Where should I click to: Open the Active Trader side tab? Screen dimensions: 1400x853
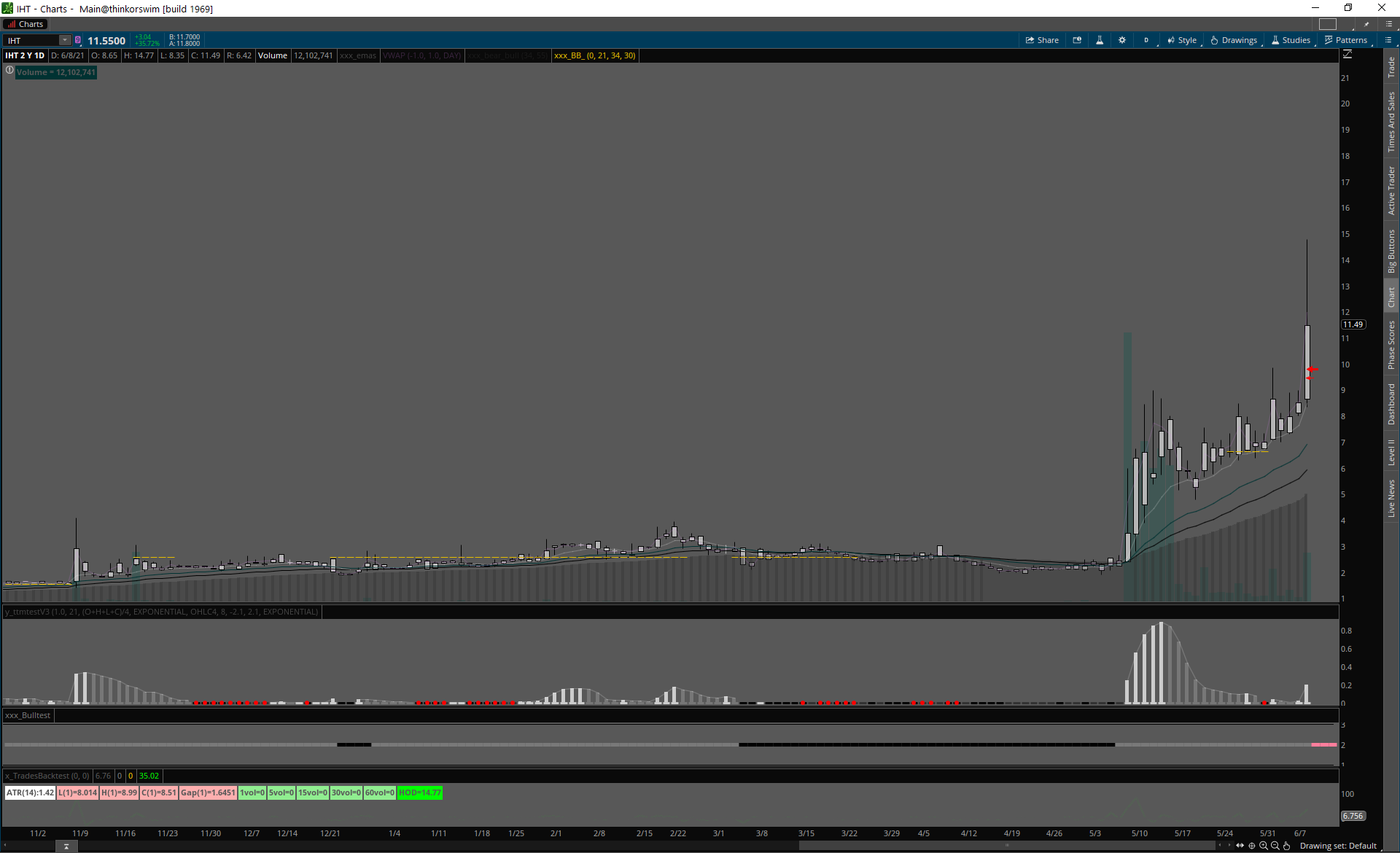1391,190
